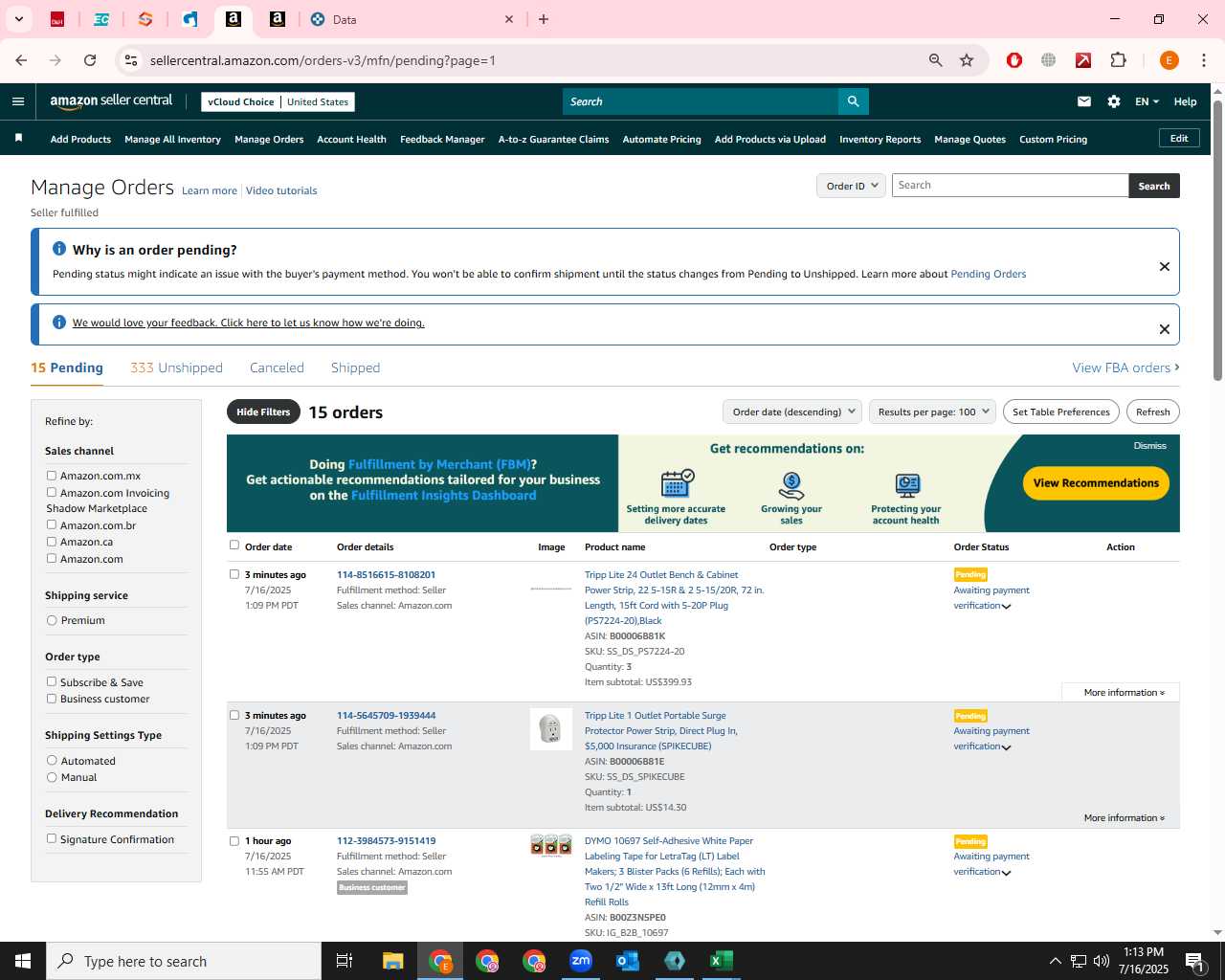Switch to the 333 Unshipped tab
The width and height of the screenshot is (1225, 980).
click(x=176, y=367)
